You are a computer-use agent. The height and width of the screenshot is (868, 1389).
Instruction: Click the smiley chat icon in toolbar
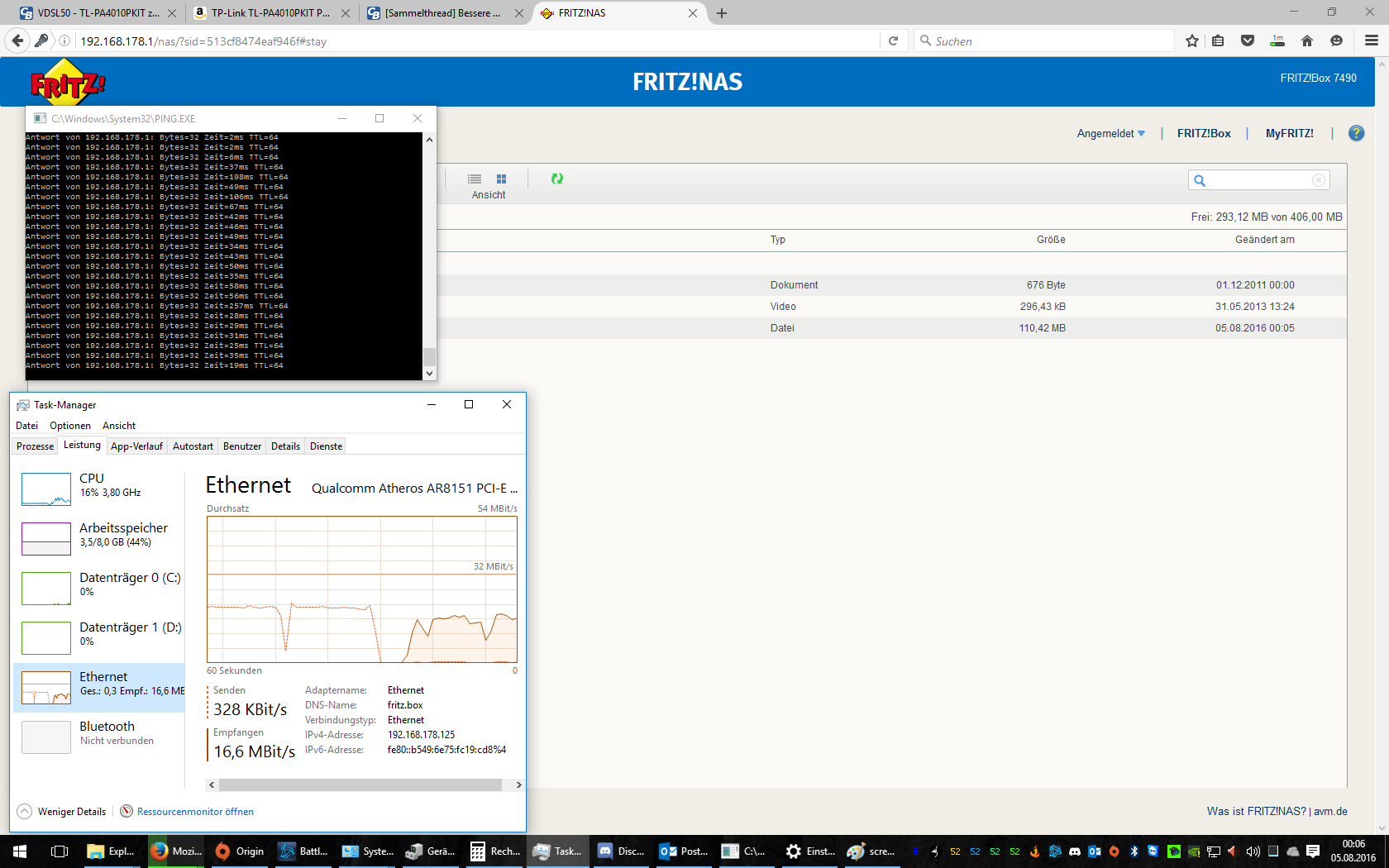click(1336, 41)
